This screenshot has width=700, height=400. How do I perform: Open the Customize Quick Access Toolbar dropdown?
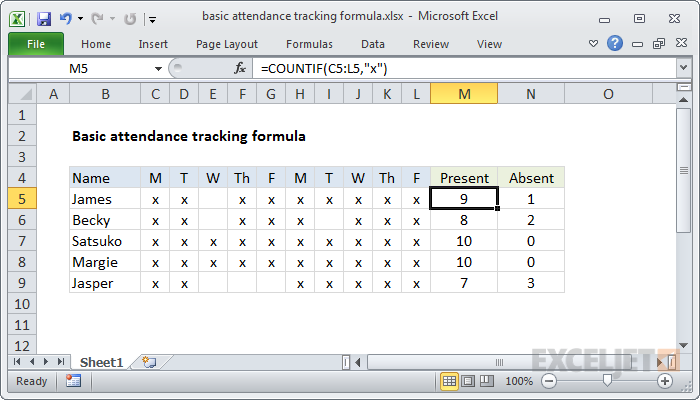[x=151, y=19]
